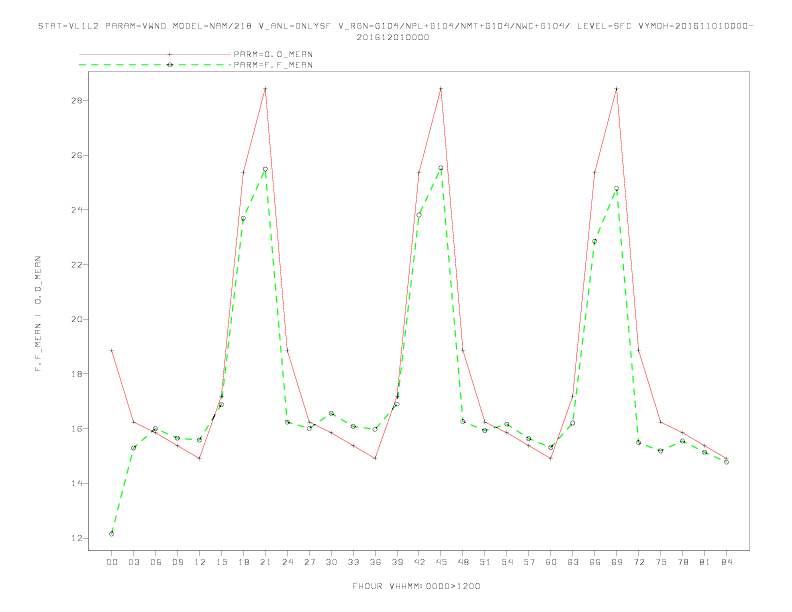
Task: Click x-axis tick label 39
Action: pyautogui.click(x=397, y=562)
